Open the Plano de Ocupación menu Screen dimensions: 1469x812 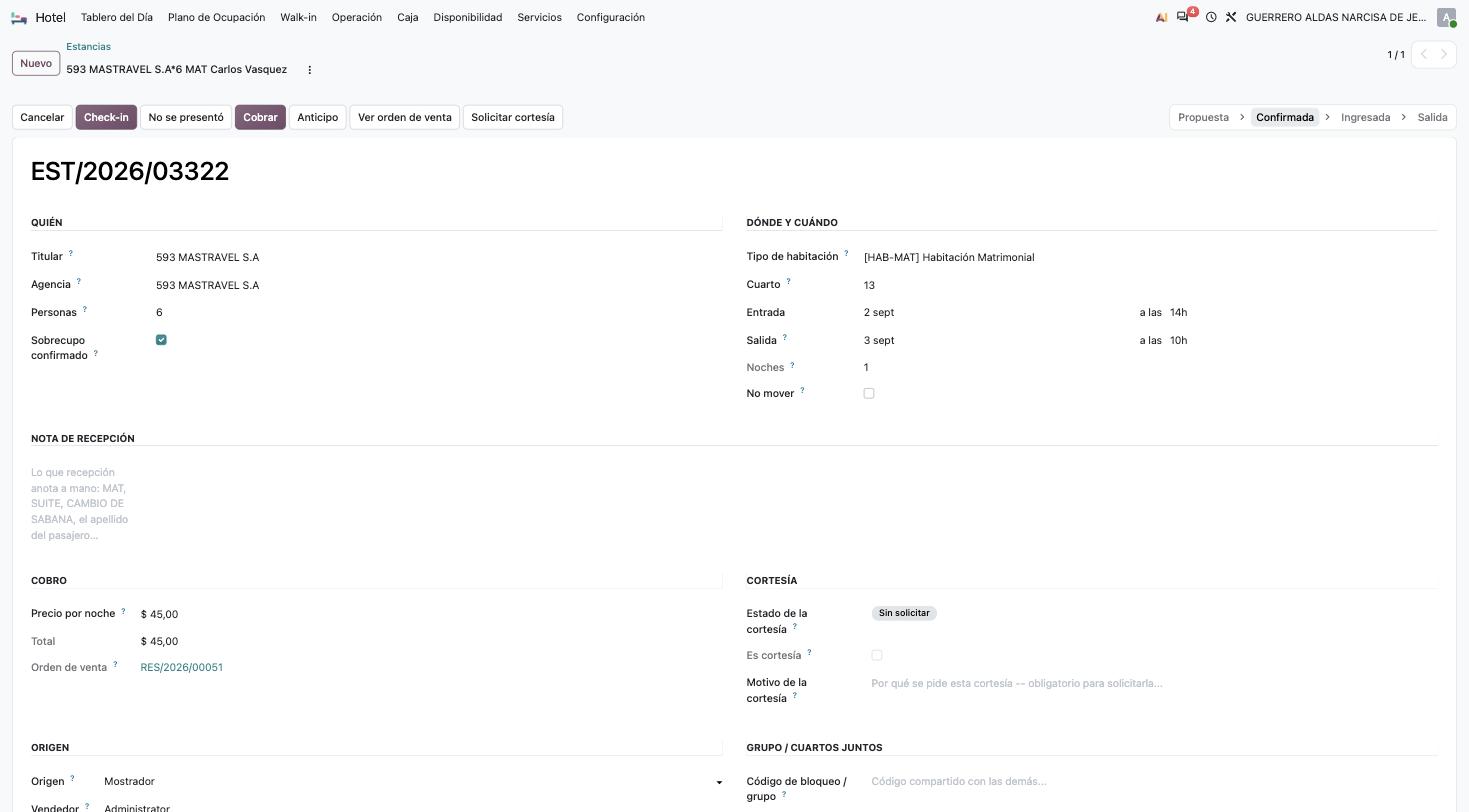click(217, 17)
